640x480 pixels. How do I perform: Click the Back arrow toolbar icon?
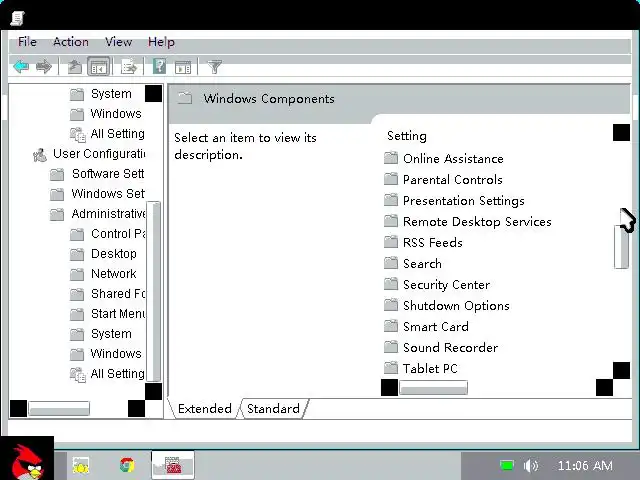(21, 66)
